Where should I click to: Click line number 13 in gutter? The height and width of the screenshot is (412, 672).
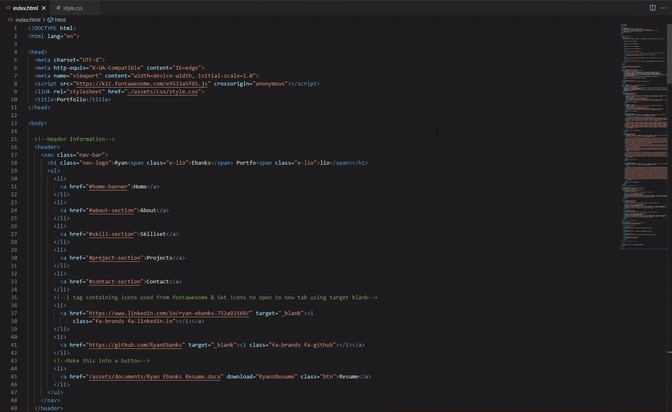pos(14,123)
